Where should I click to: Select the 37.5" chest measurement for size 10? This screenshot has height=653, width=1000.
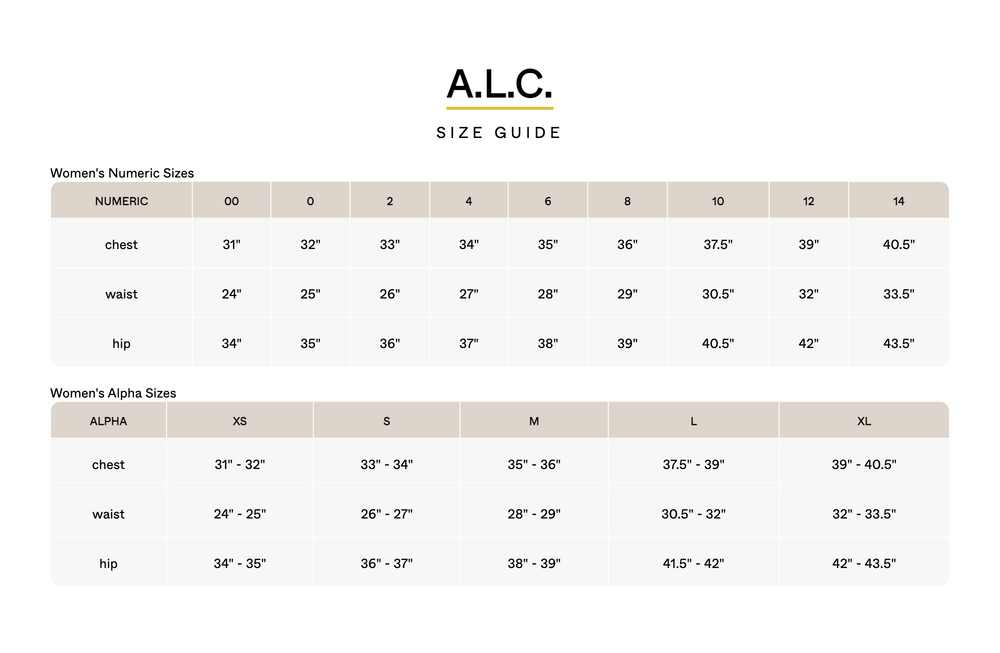point(718,245)
